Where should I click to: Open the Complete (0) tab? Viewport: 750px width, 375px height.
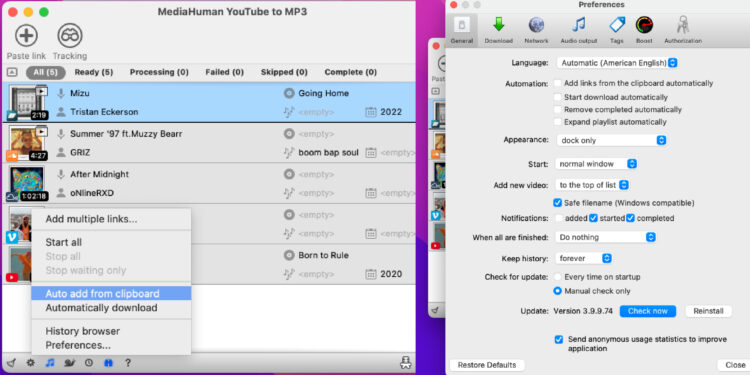click(351, 72)
